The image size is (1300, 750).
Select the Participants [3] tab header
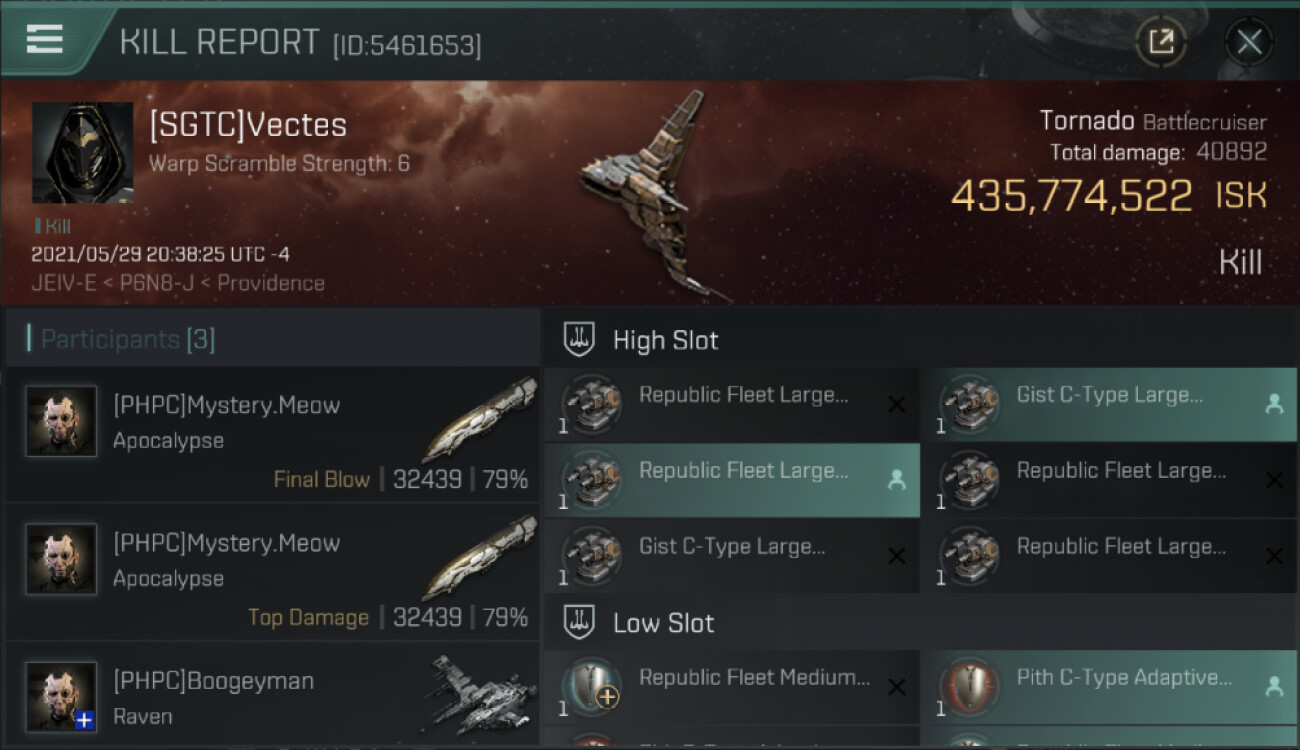coord(128,340)
